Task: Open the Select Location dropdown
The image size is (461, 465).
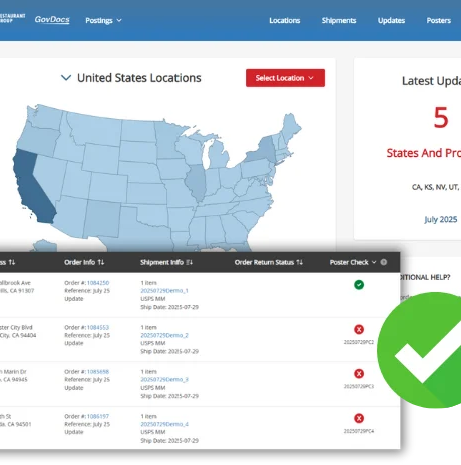Action: point(285,78)
